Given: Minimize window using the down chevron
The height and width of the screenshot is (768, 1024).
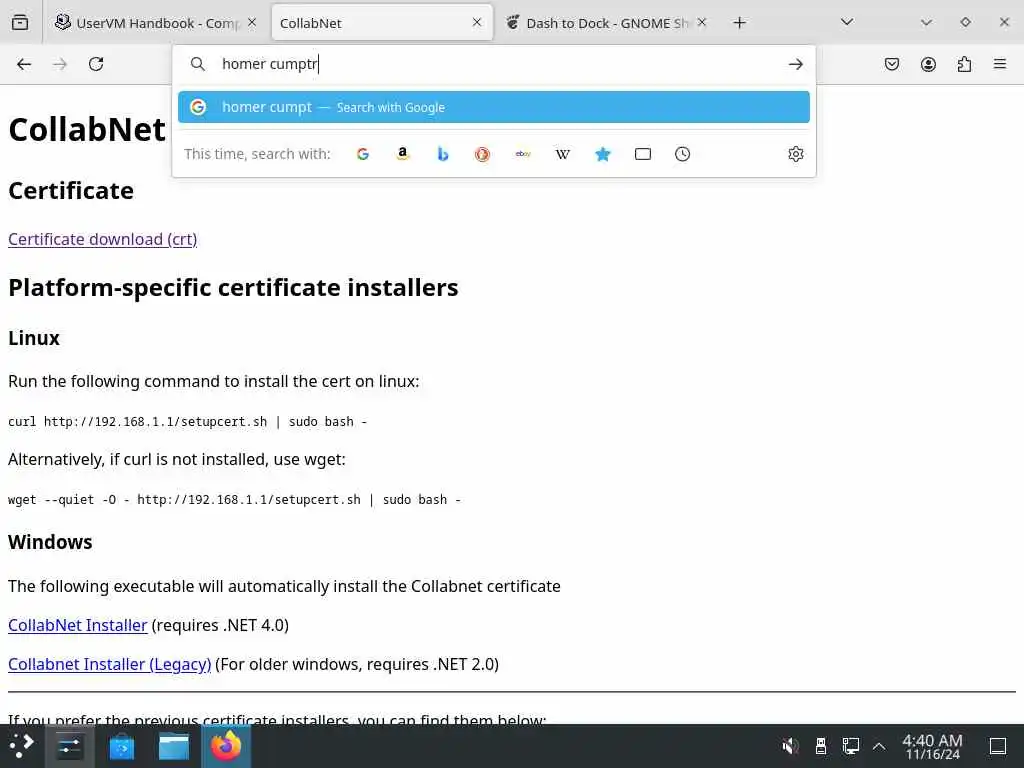Looking at the screenshot, I should [x=926, y=22].
